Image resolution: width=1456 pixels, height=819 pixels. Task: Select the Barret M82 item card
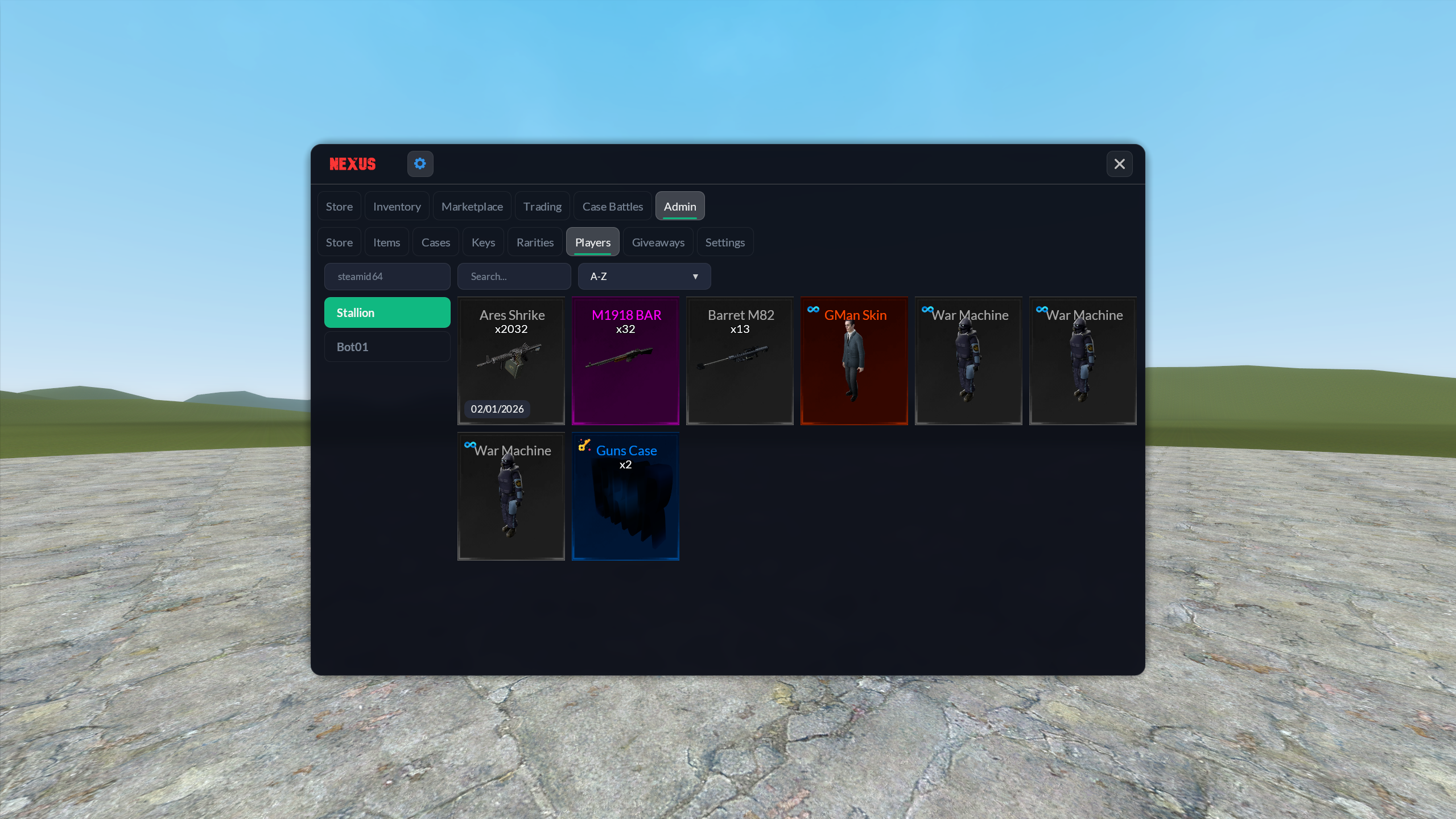point(740,361)
